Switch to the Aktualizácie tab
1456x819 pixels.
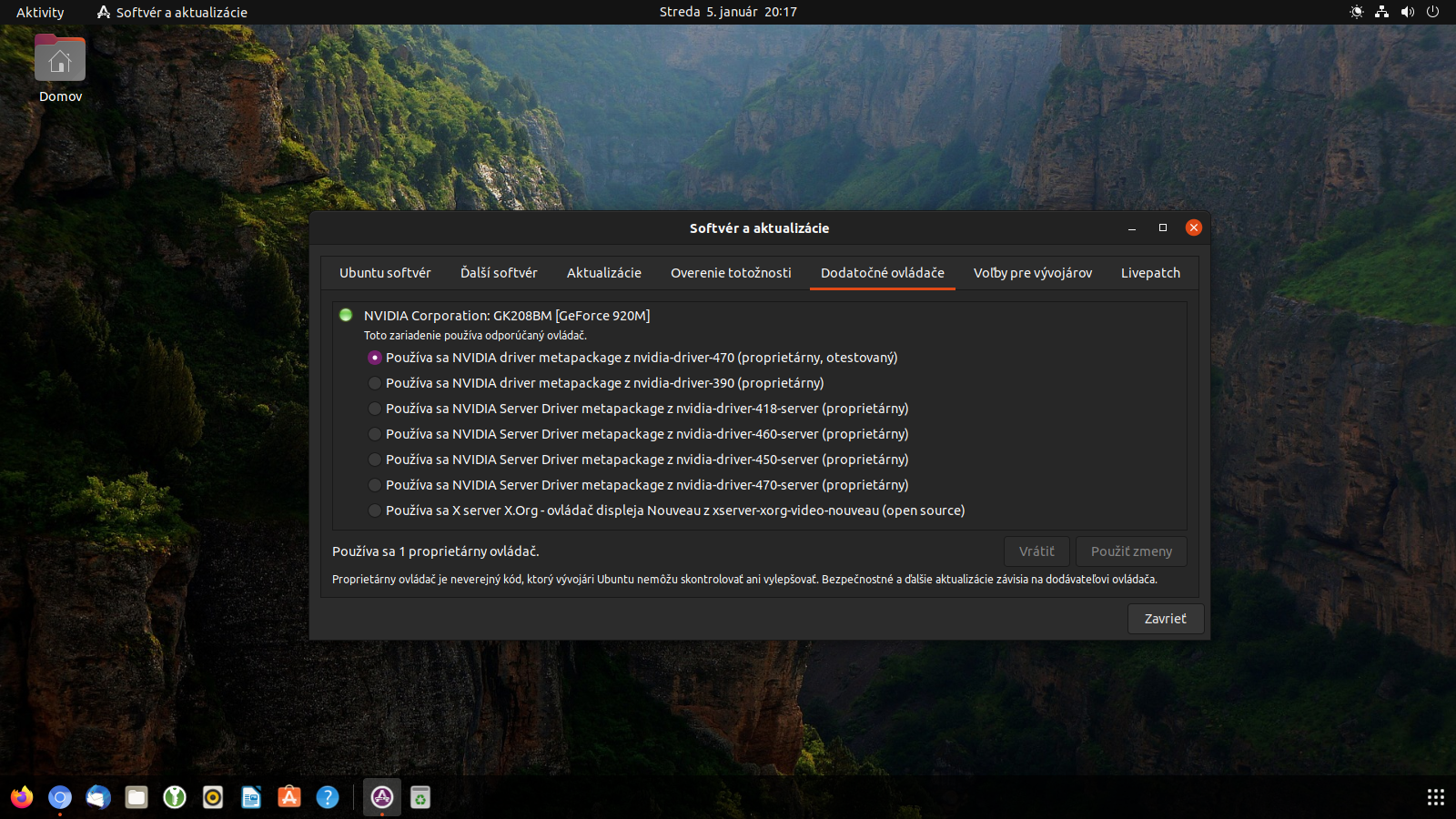coord(603,273)
